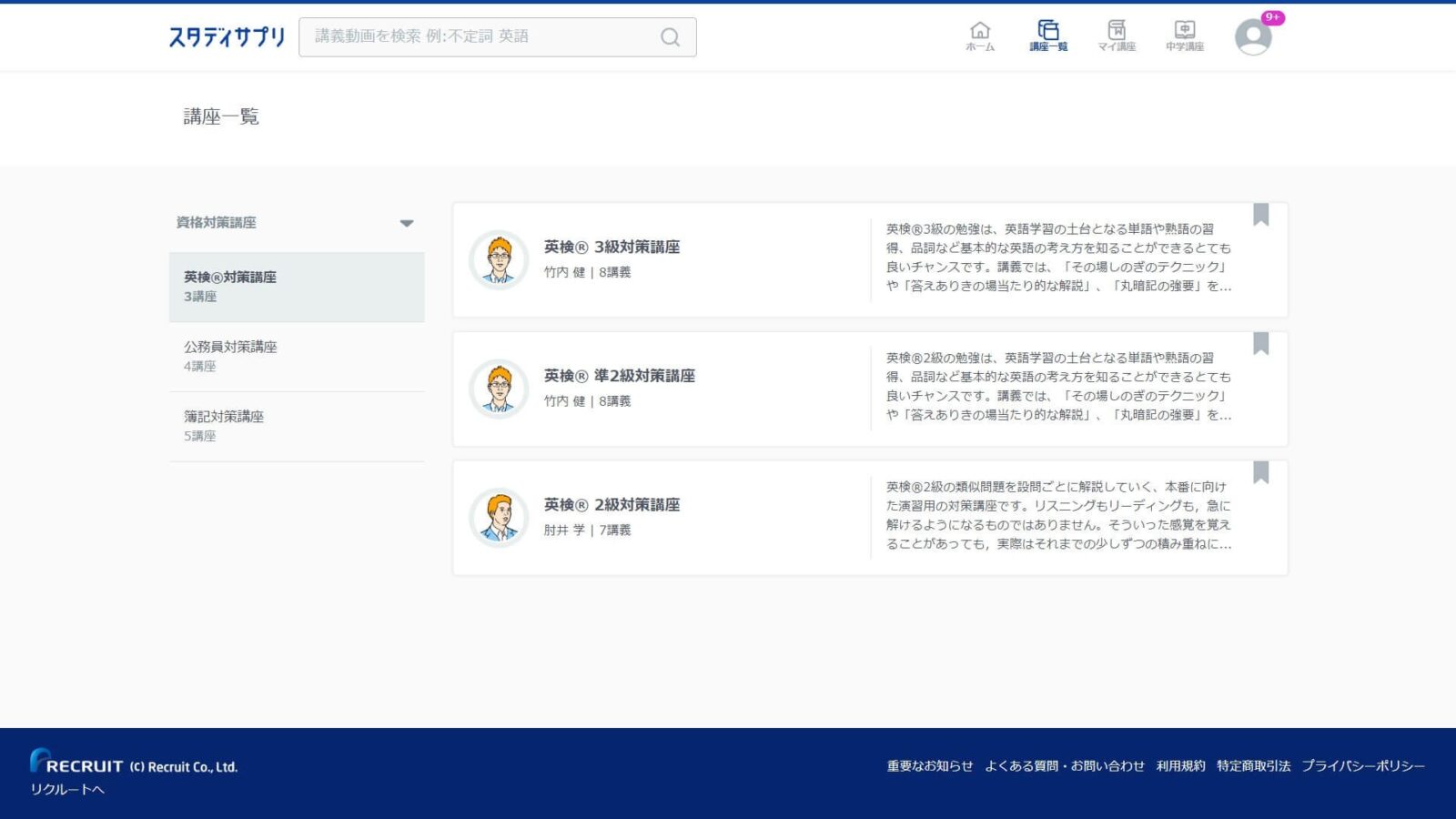The height and width of the screenshot is (819, 1456).
Task: Open the 英検® 2級対策講座 title
Action: click(612, 505)
